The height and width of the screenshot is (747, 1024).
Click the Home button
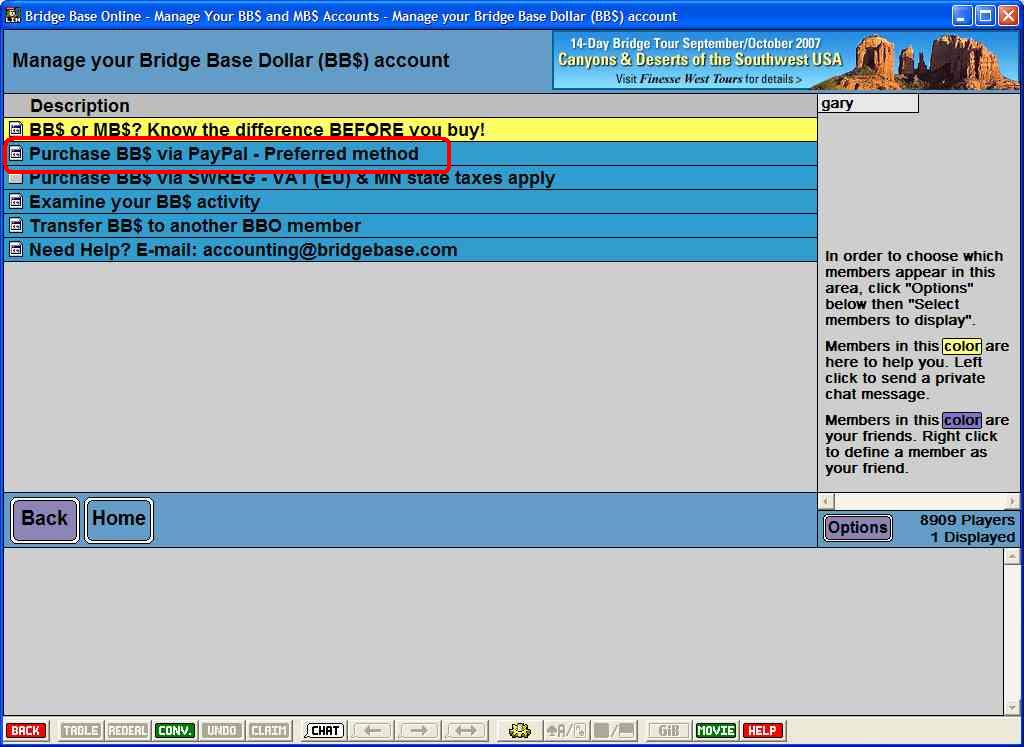(x=119, y=520)
